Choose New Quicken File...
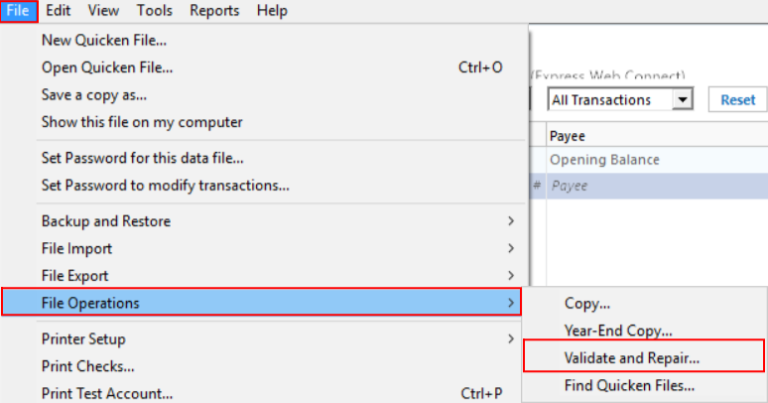The image size is (768, 403). 264,40
